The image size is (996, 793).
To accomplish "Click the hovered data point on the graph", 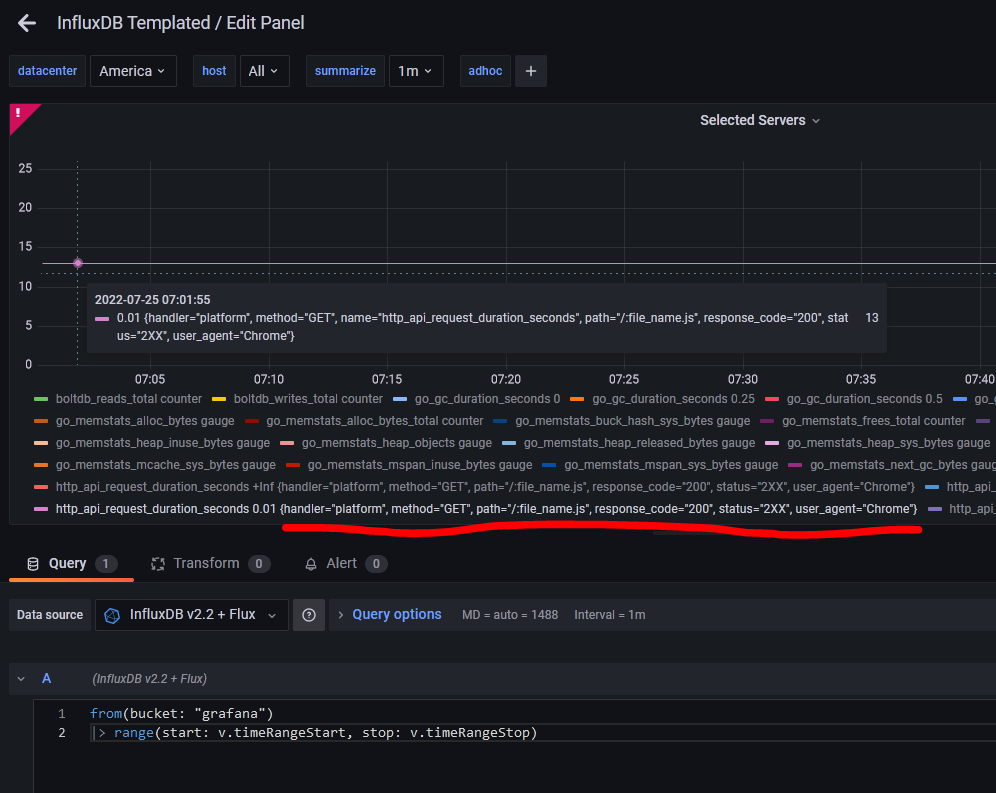I will (x=78, y=263).
